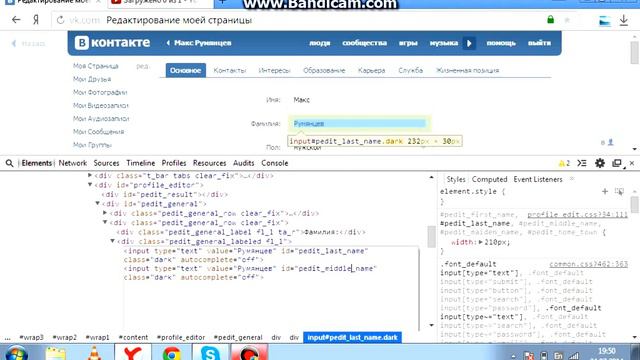Change DevTools dock side icon

pos(617,163)
